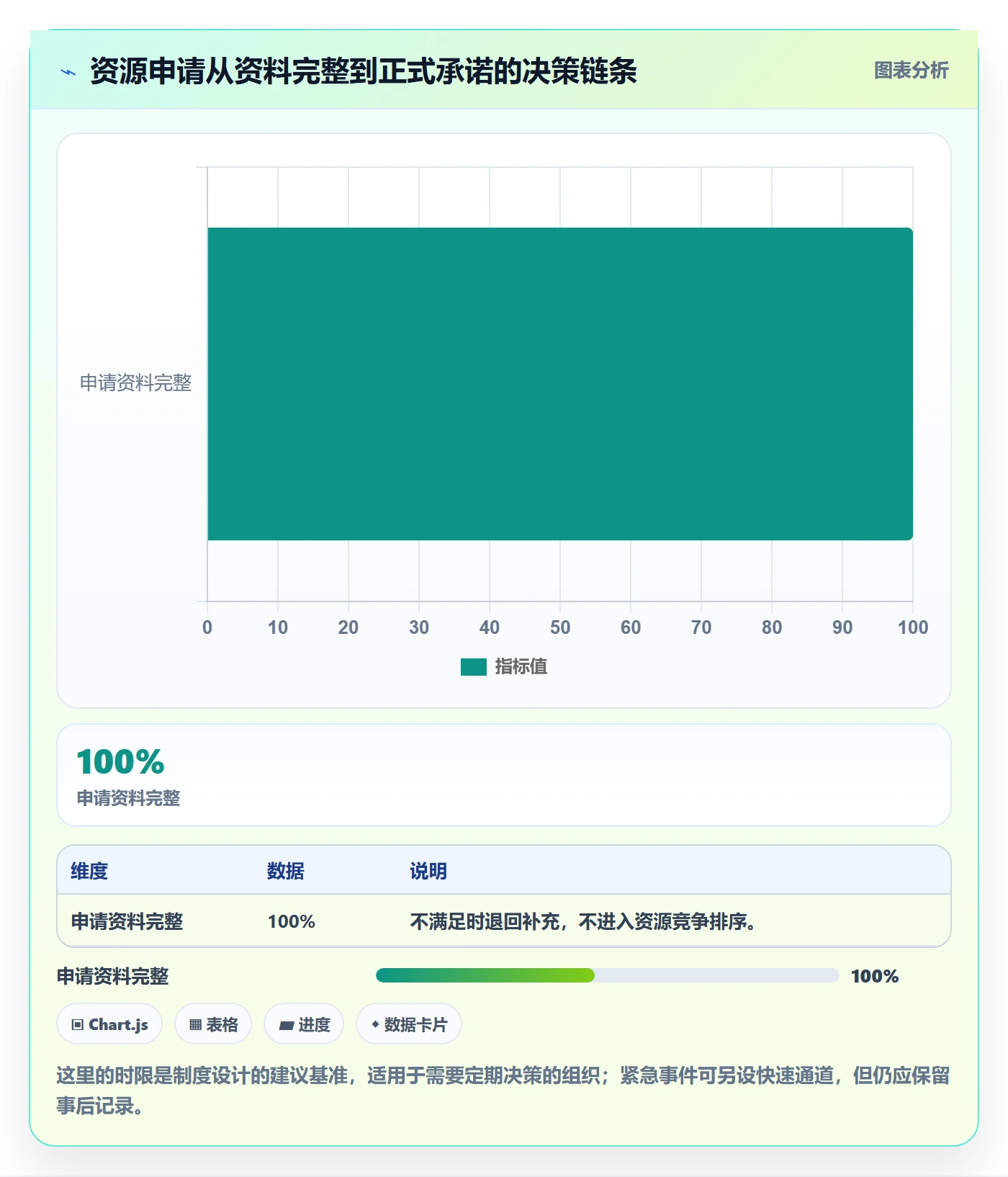
Task: Toggle the 指标值 legend color box
Action: tap(473, 667)
